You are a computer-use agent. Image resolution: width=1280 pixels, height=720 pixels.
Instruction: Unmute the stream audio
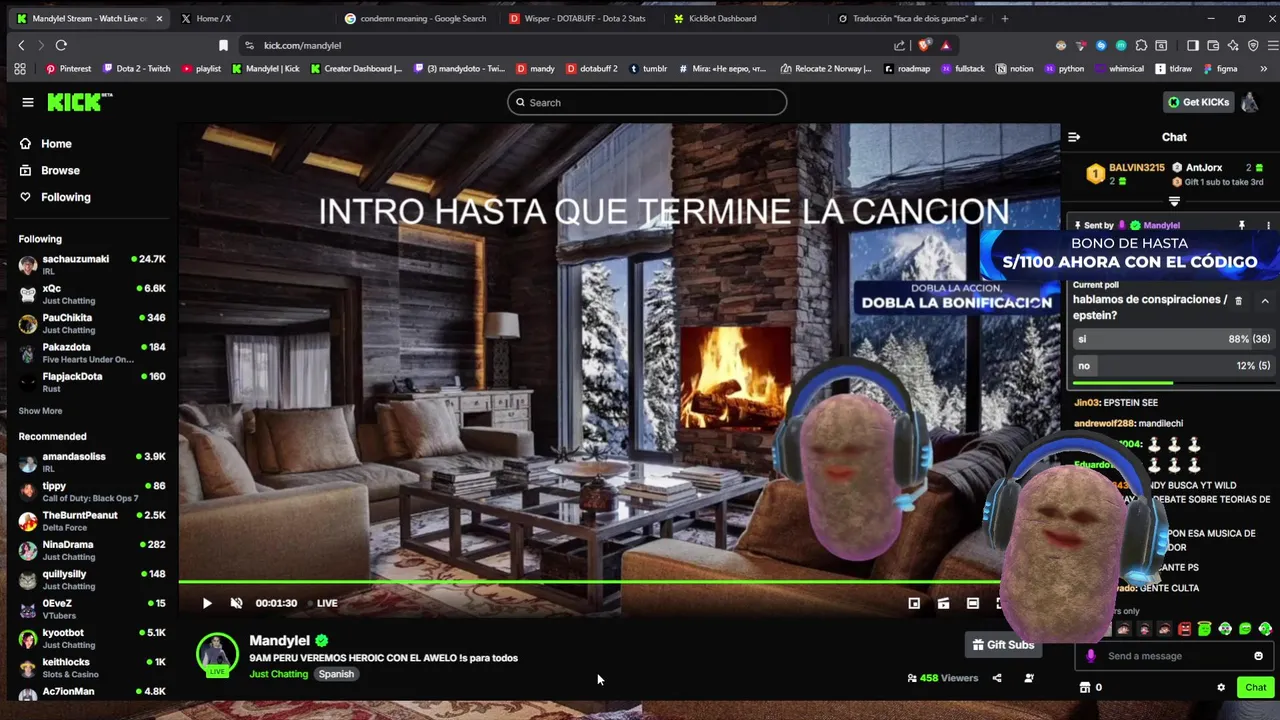pyautogui.click(x=236, y=603)
